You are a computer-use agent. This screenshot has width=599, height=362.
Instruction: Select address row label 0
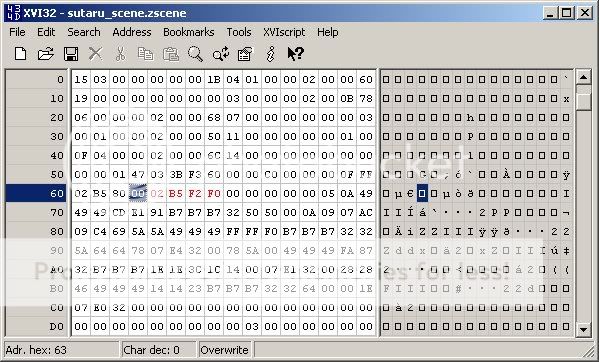(36, 79)
